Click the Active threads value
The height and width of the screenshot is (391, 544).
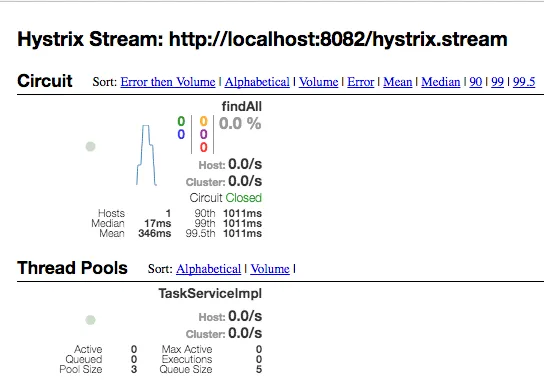click(134, 349)
